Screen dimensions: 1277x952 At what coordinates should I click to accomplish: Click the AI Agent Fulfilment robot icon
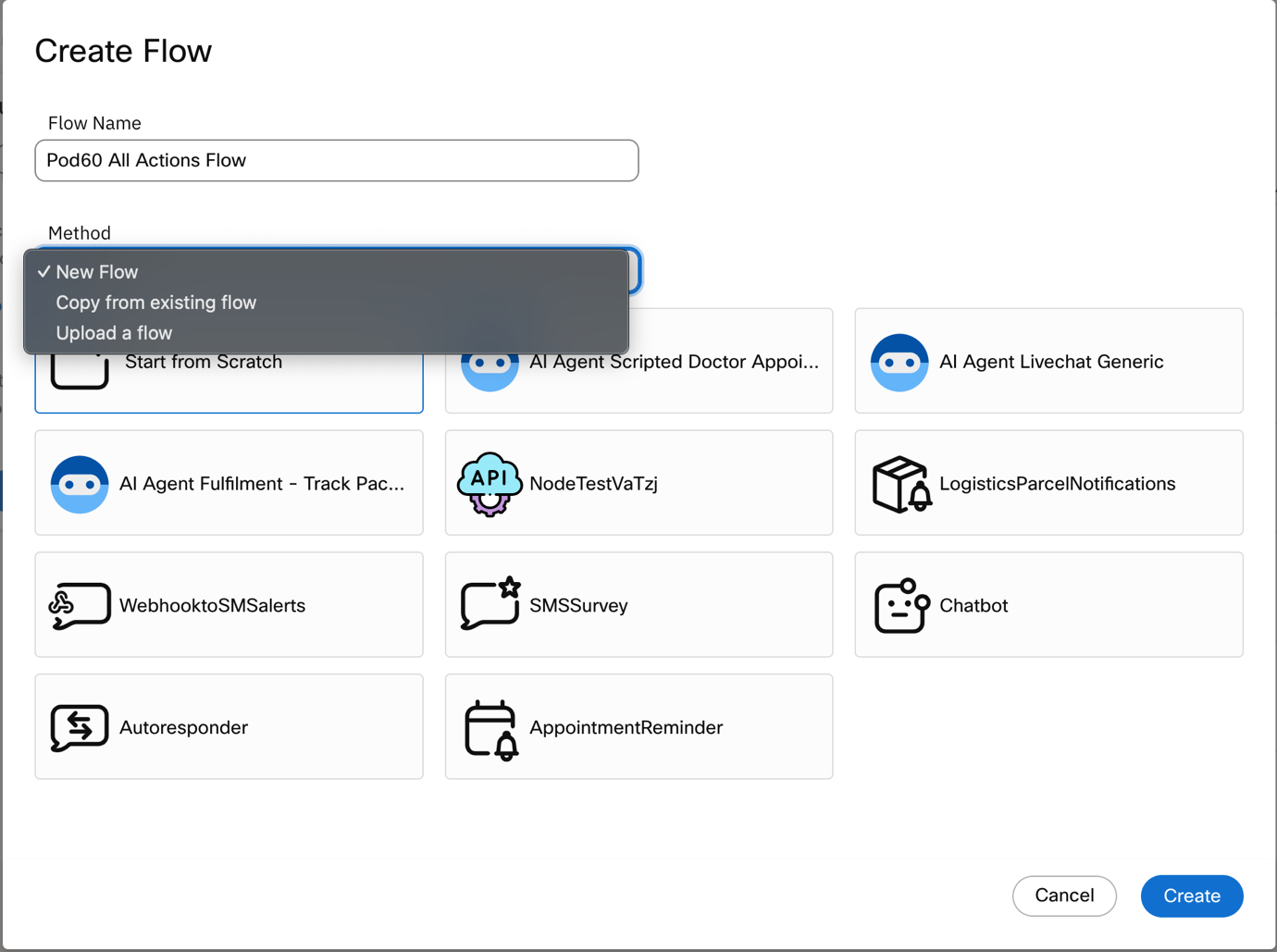tap(80, 484)
